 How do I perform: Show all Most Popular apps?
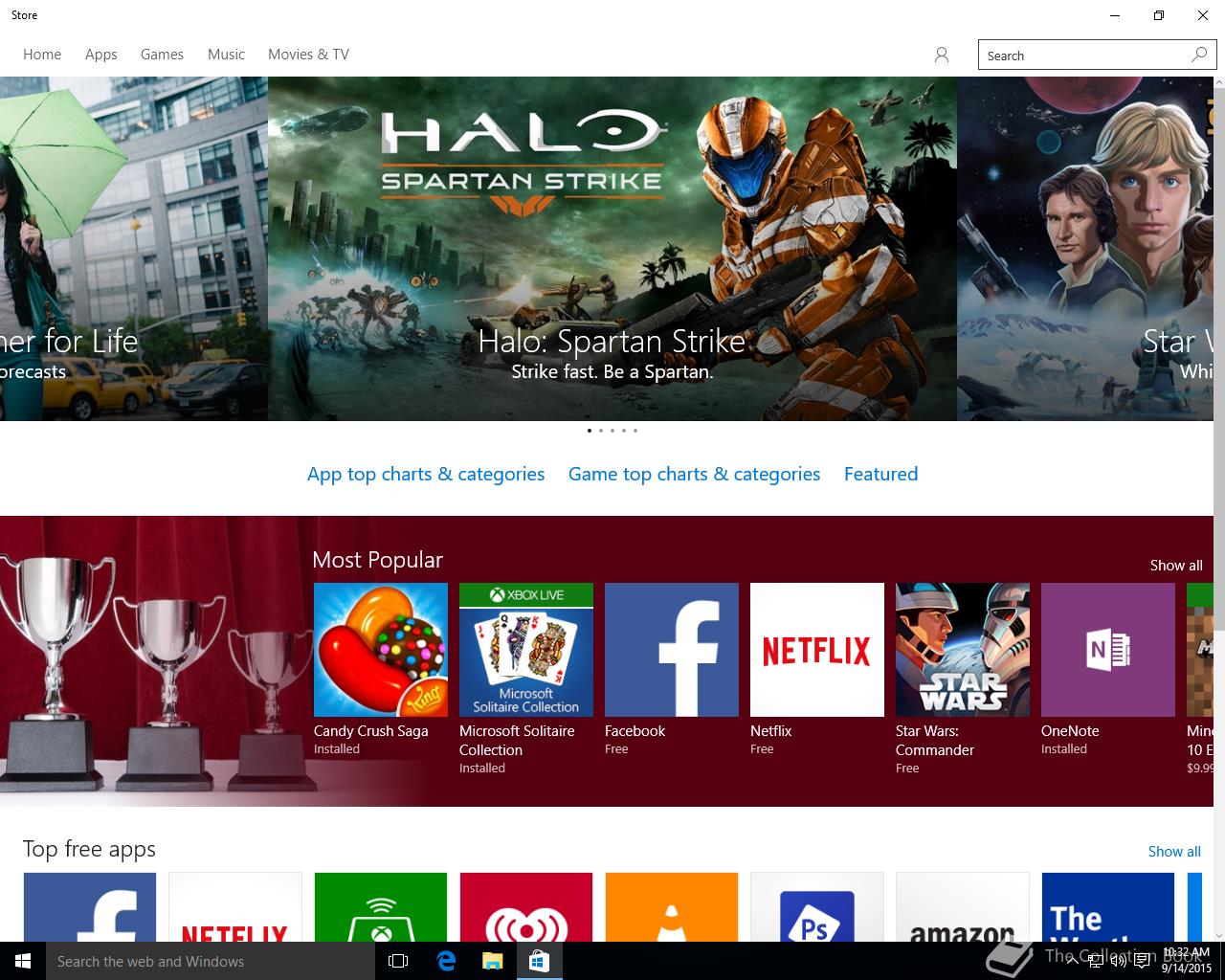click(1176, 566)
